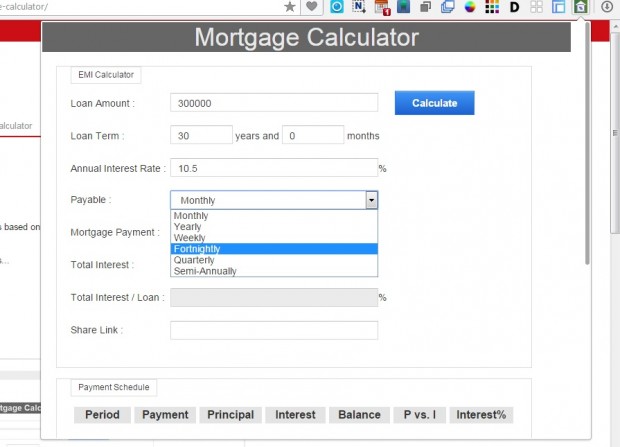Select Weekly in the dropdown list
The width and height of the screenshot is (620, 447).
[x=188, y=238]
